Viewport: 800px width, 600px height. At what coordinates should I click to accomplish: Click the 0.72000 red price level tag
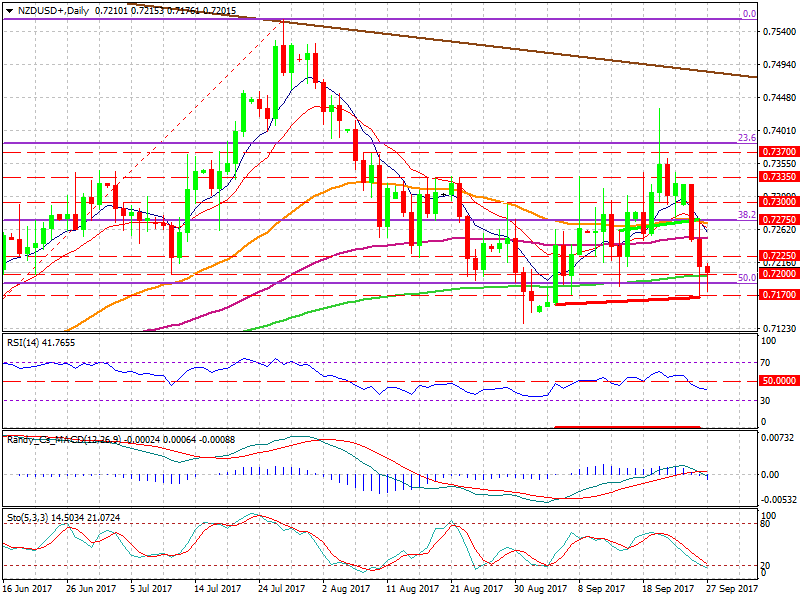point(778,273)
